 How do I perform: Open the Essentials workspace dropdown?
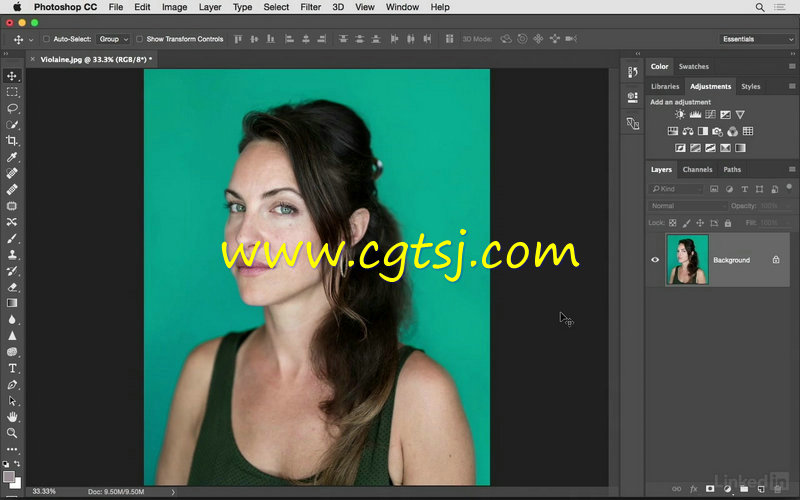click(757, 39)
